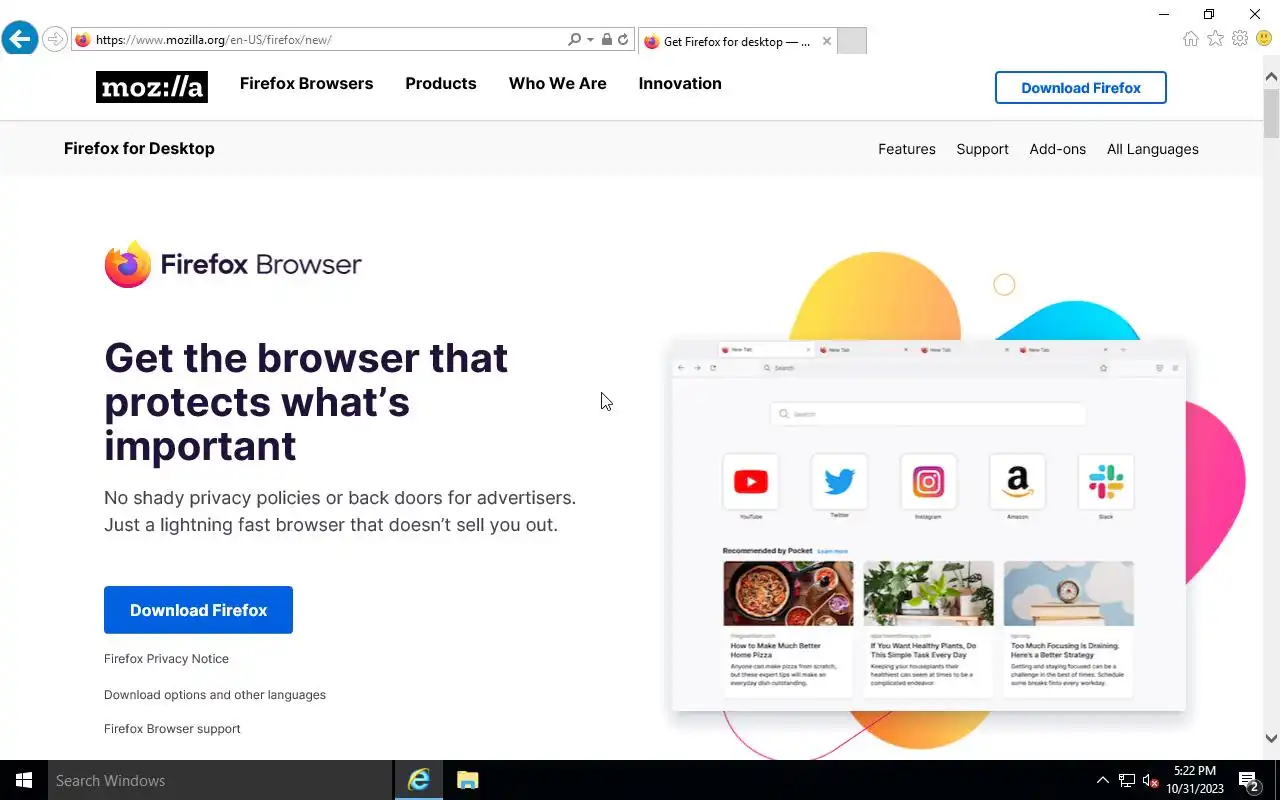The width and height of the screenshot is (1280, 800).
Task: Click the vertical scrollbar thumb
Action: 1271,113
